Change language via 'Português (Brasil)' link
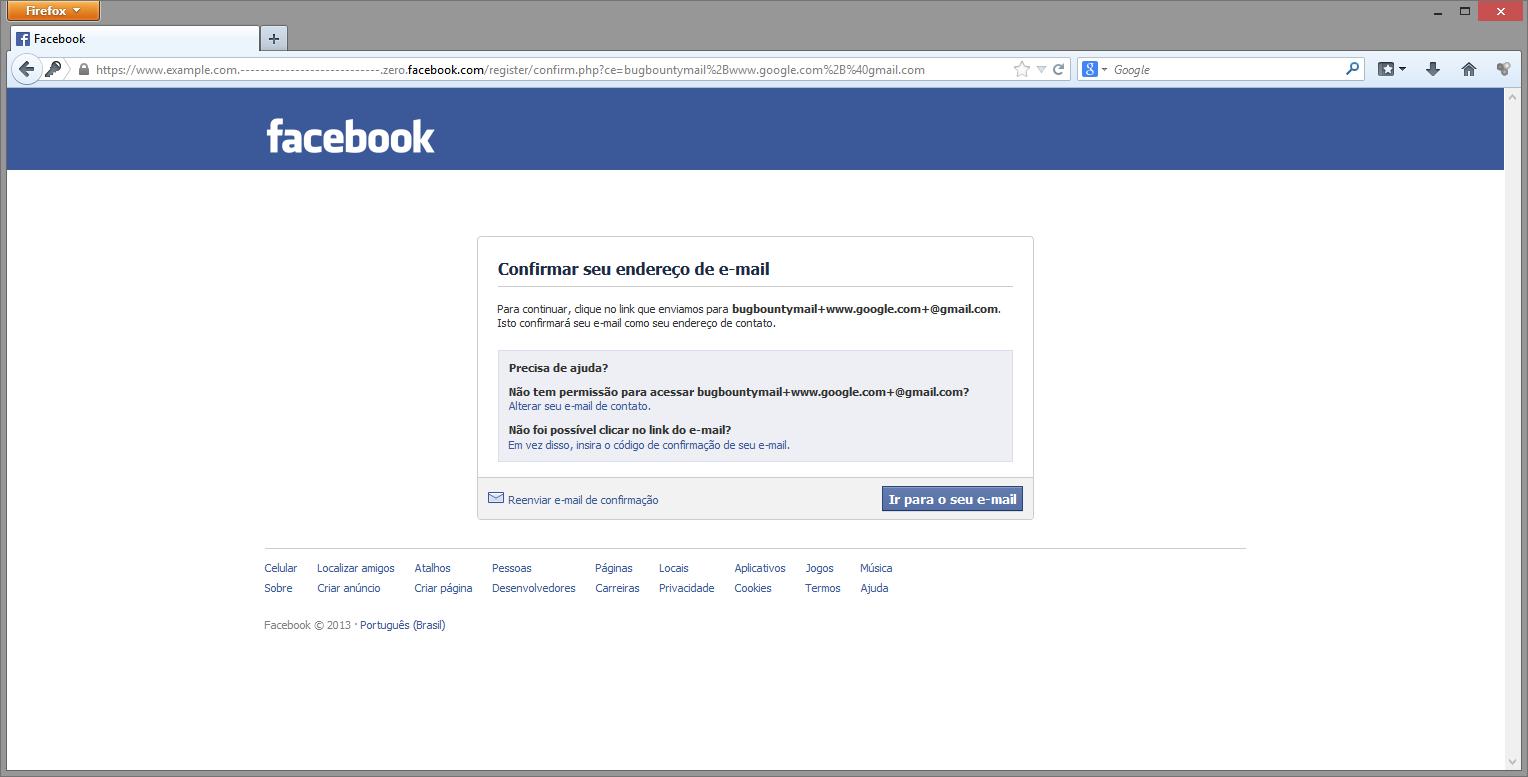 coord(403,625)
